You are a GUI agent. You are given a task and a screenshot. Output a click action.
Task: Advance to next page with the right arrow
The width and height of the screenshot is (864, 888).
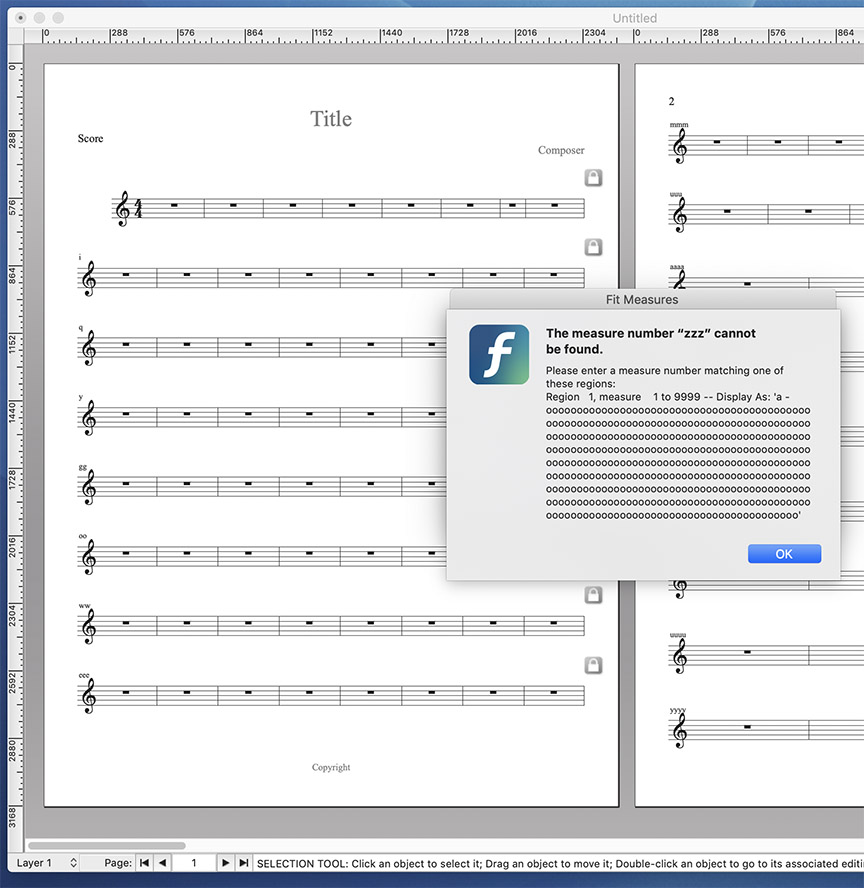pyautogui.click(x=225, y=862)
